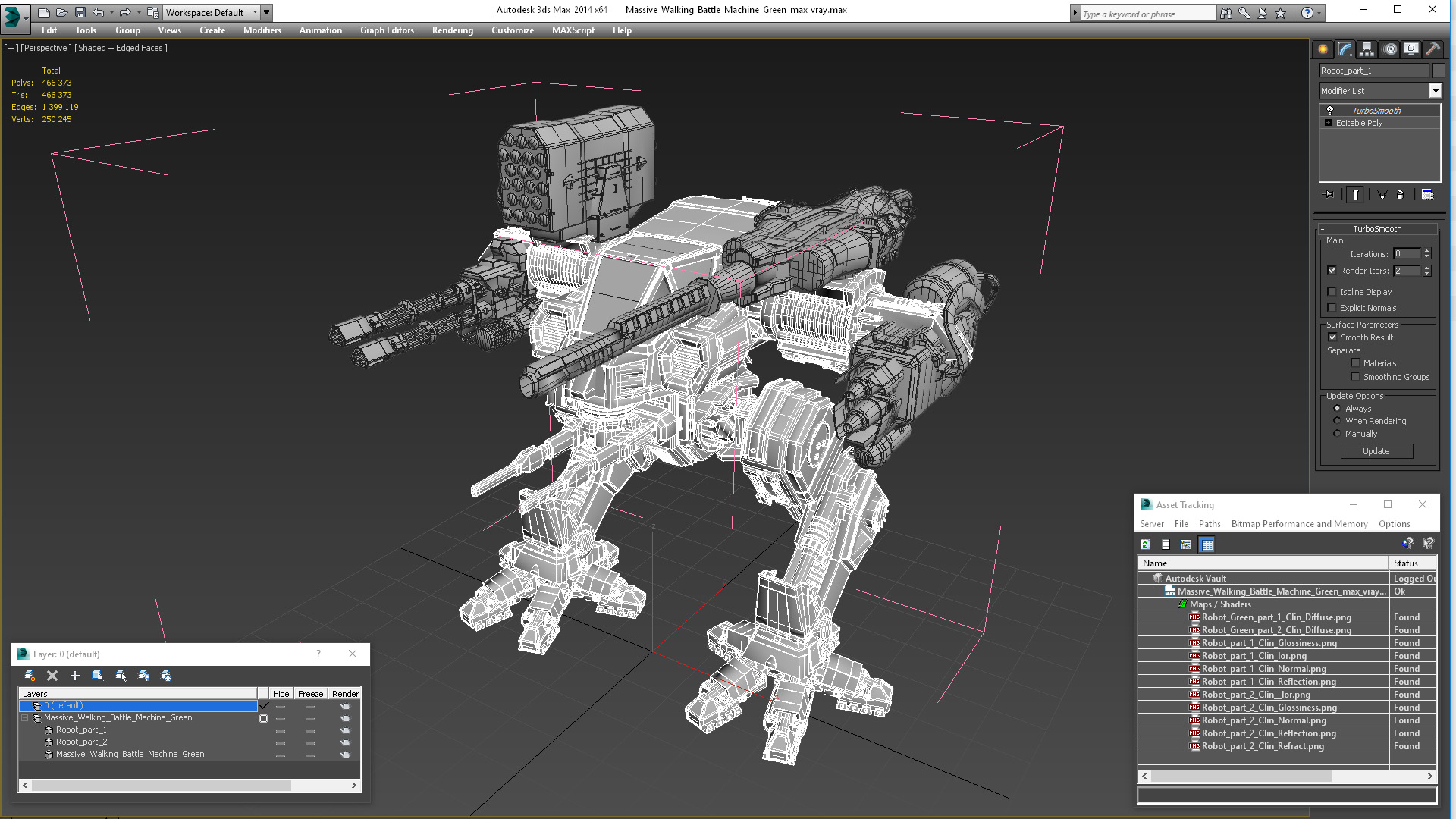Click Configure Modifier Sets icon
Screen dimensions: 1456x819
(1427, 195)
